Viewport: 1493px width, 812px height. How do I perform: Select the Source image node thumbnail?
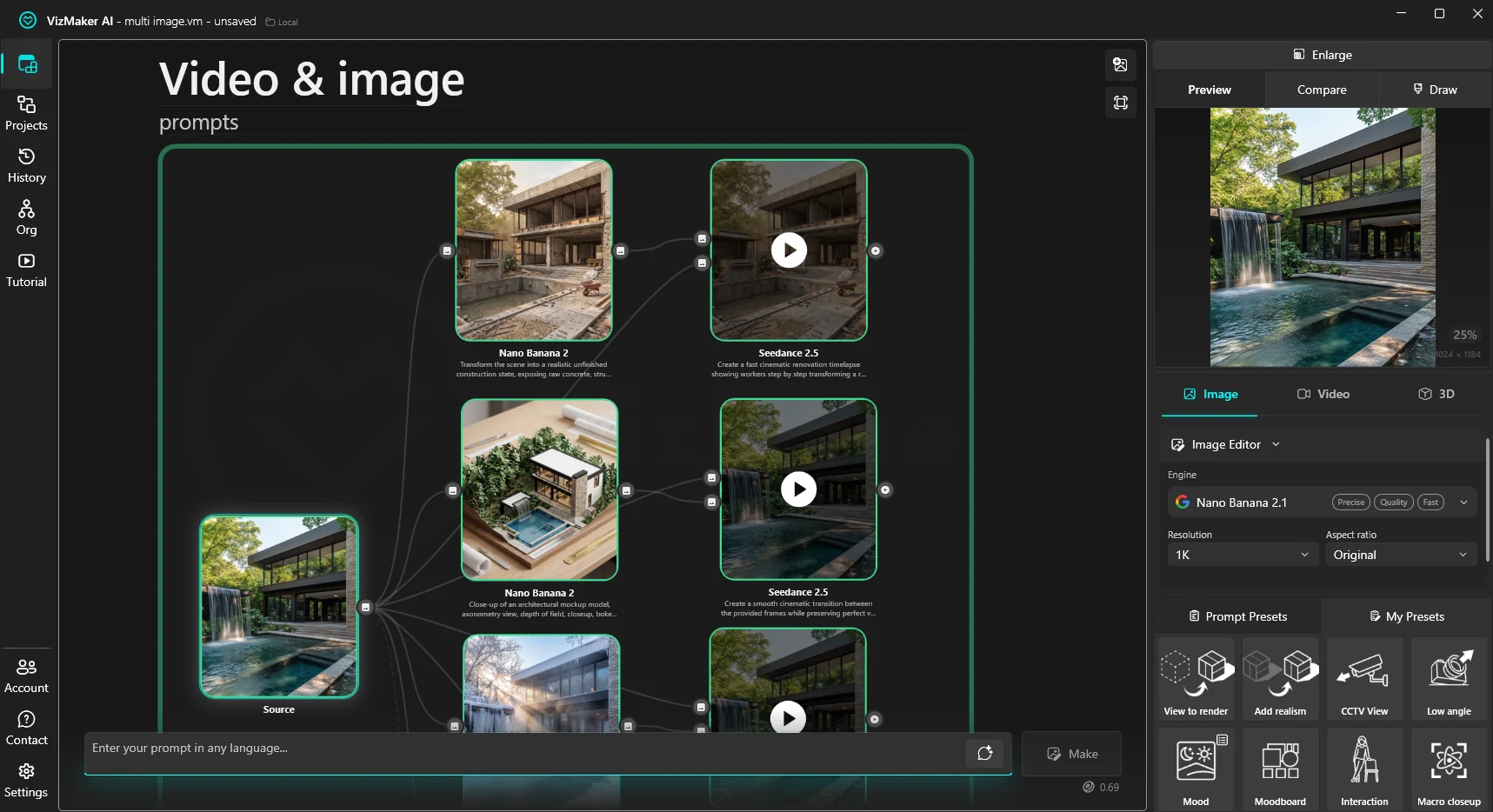pos(279,607)
